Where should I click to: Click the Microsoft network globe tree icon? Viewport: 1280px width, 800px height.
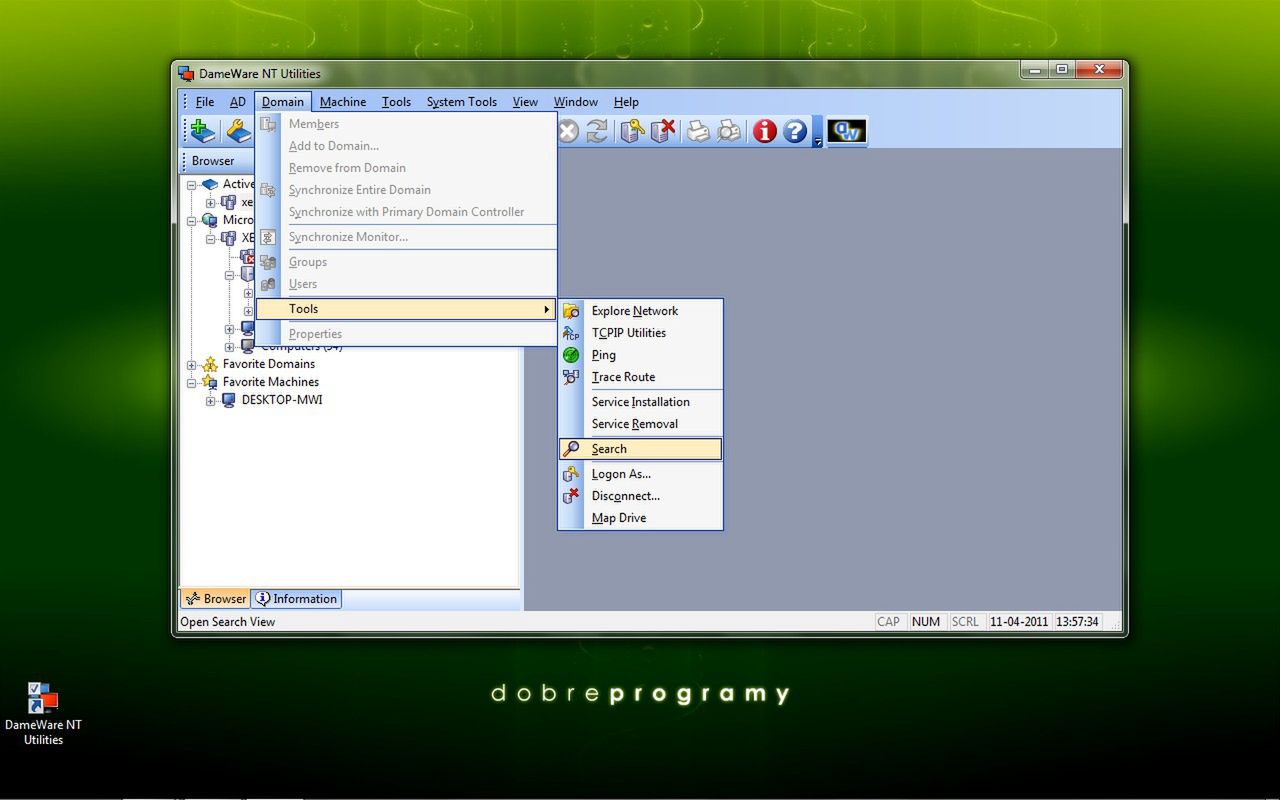point(210,220)
